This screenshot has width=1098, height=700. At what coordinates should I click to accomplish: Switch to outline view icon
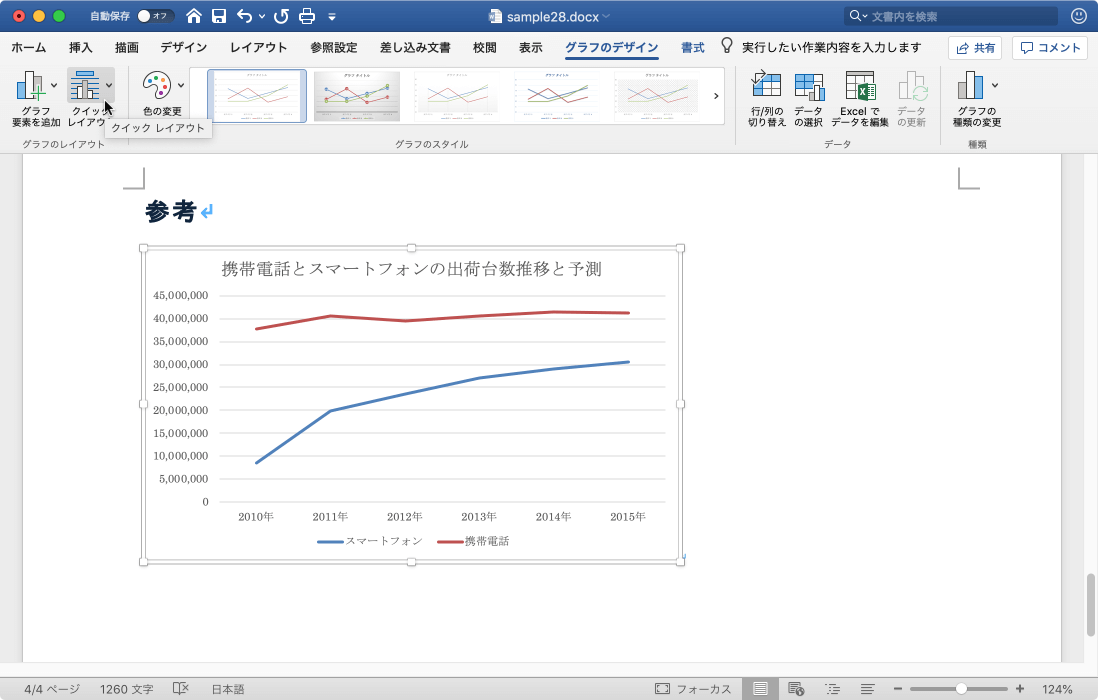click(832, 689)
